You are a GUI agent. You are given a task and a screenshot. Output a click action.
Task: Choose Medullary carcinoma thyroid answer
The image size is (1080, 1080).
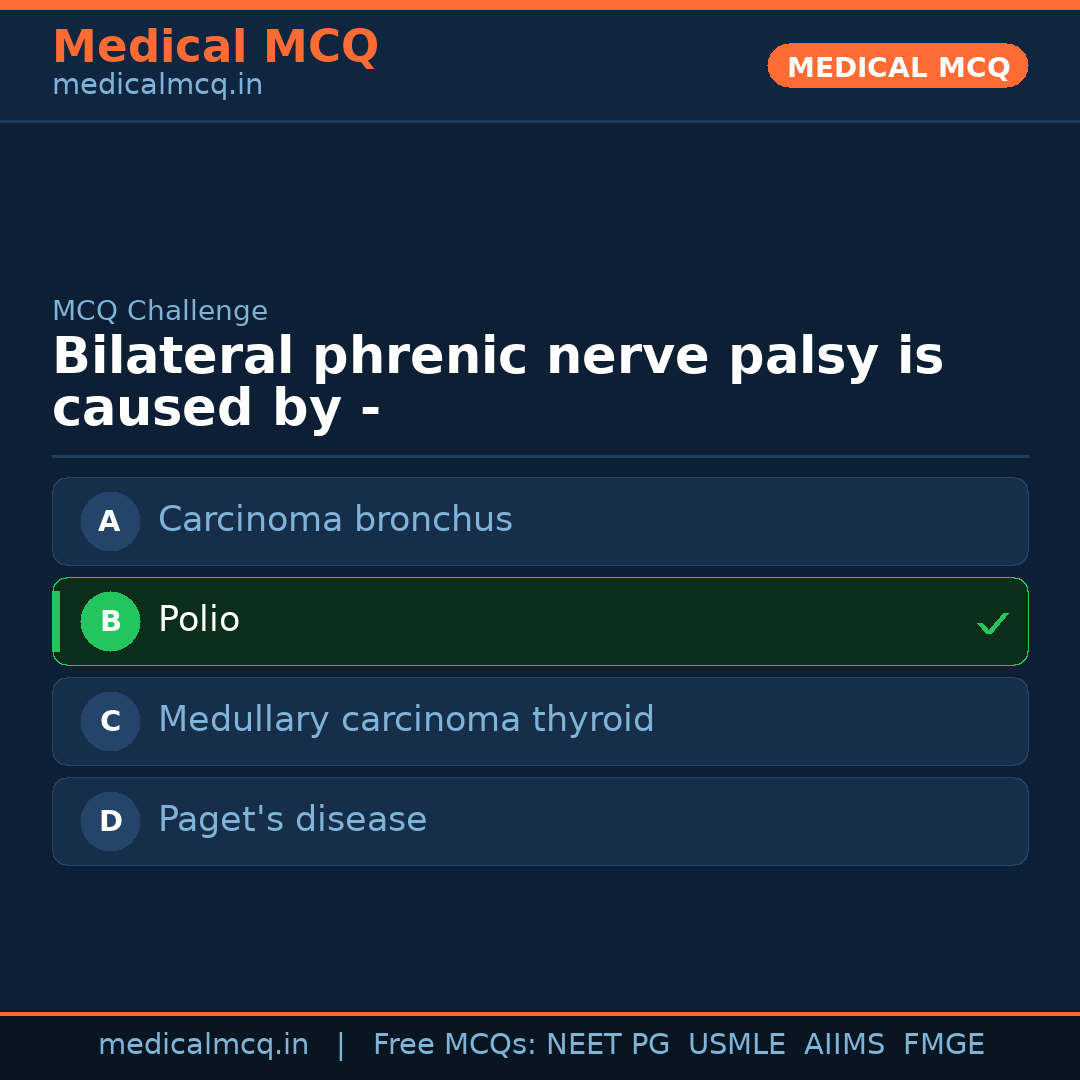(x=406, y=720)
